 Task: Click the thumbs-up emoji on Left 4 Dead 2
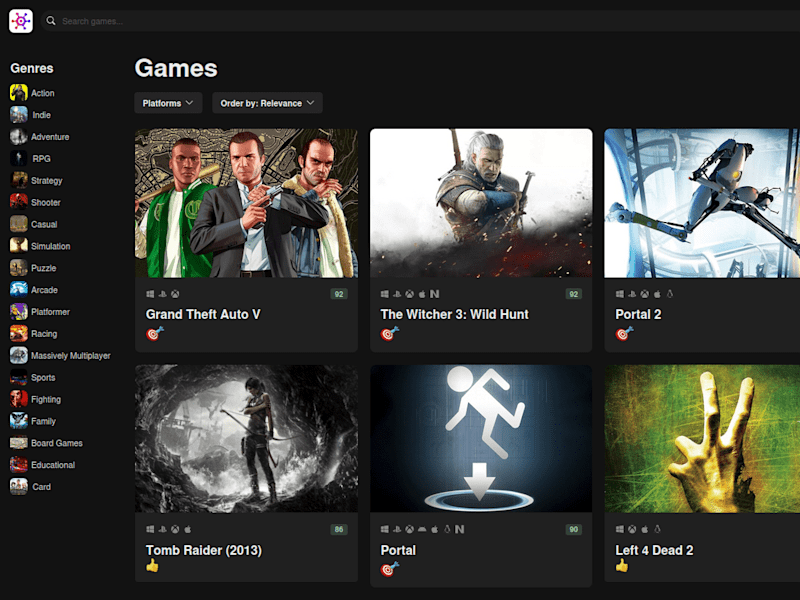(x=621, y=565)
